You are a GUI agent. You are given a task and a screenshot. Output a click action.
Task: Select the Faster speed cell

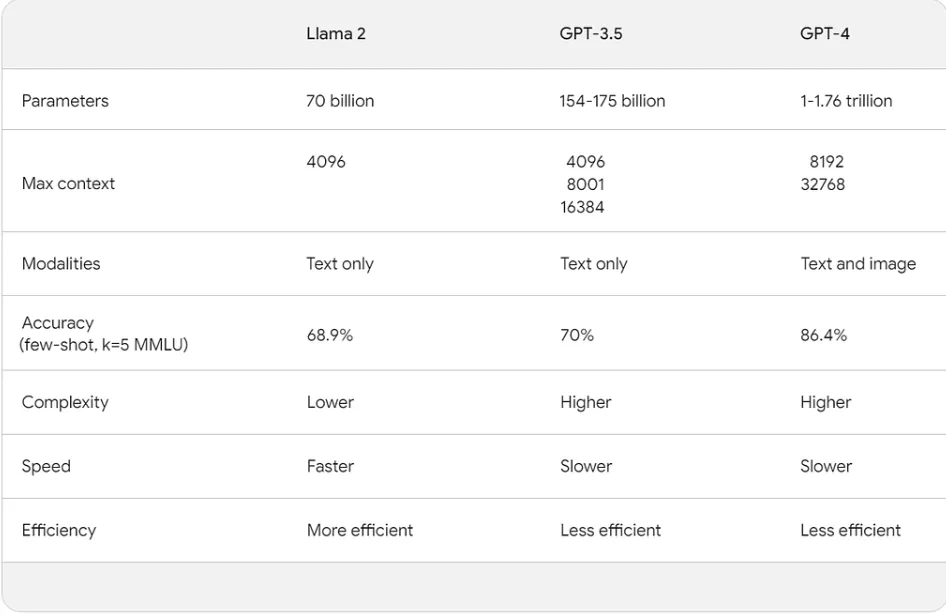(330, 466)
